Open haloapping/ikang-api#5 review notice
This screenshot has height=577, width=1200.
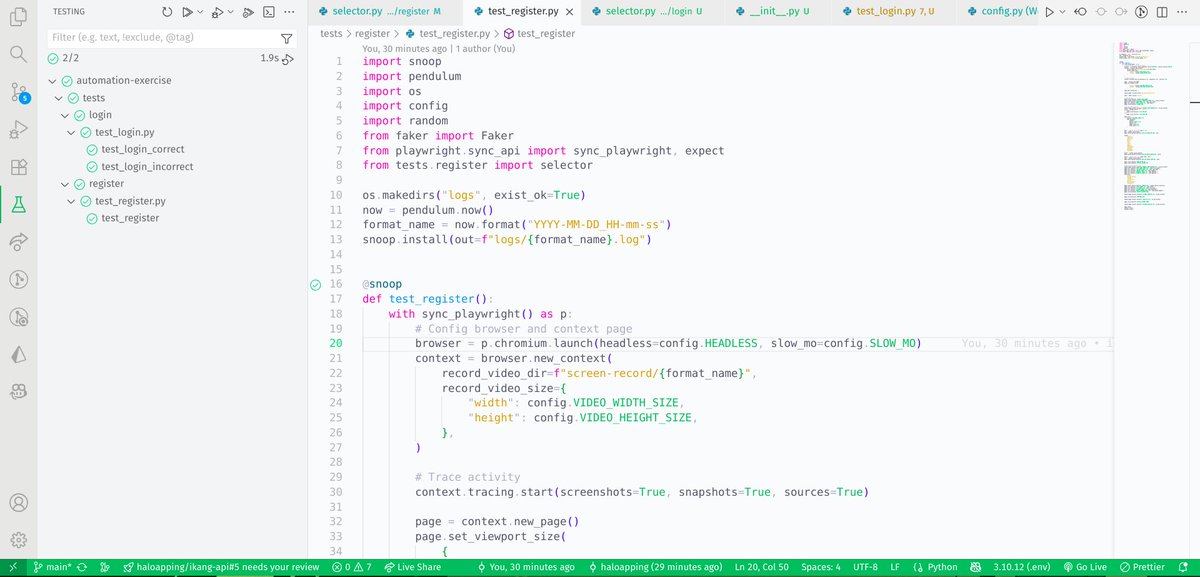[x=220, y=567]
